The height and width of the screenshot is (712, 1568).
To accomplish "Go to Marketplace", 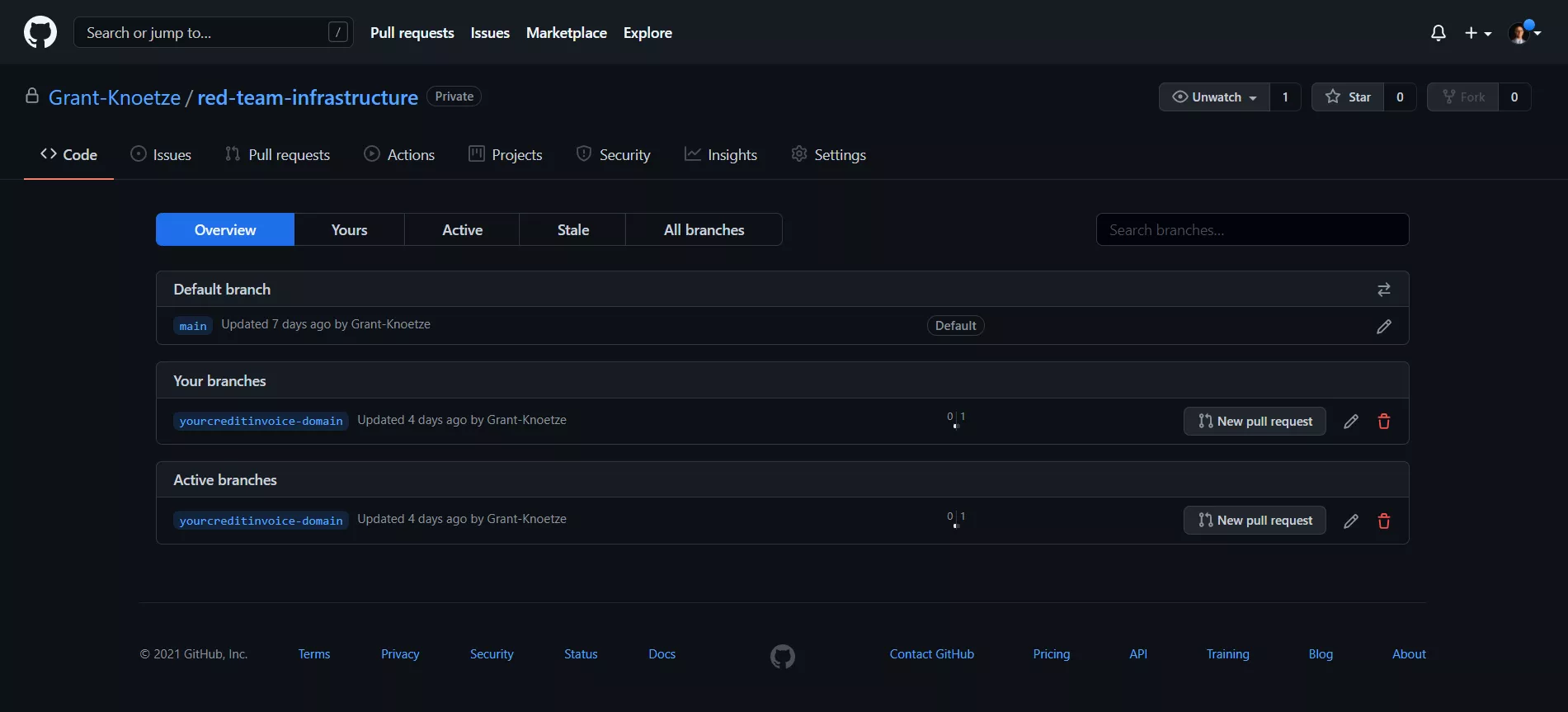I will point(567,33).
